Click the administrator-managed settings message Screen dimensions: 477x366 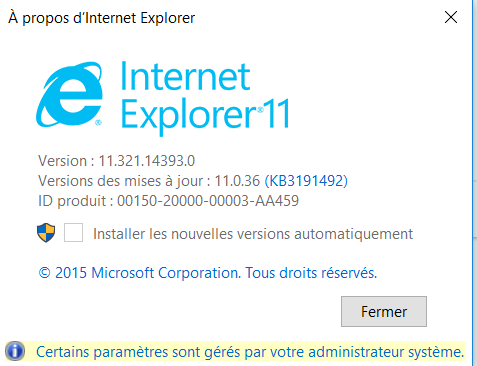point(250,352)
